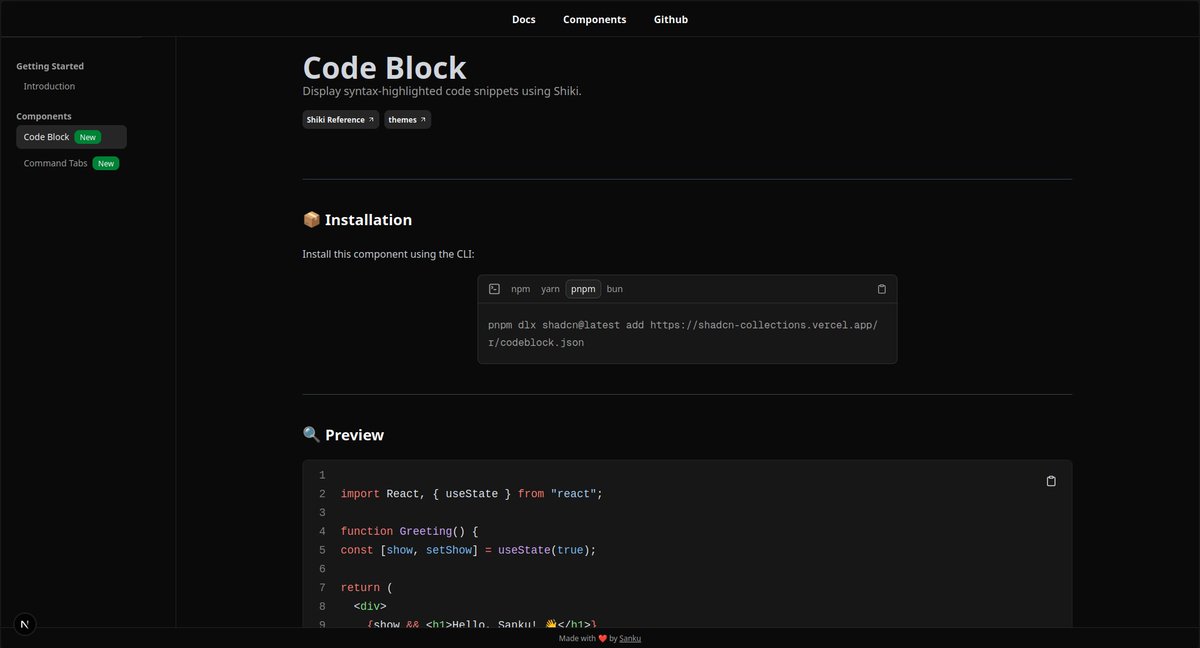The width and height of the screenshot is (1200, 648).
Task: Click the New badge beside Command Tabs
Action: (106, 163)
